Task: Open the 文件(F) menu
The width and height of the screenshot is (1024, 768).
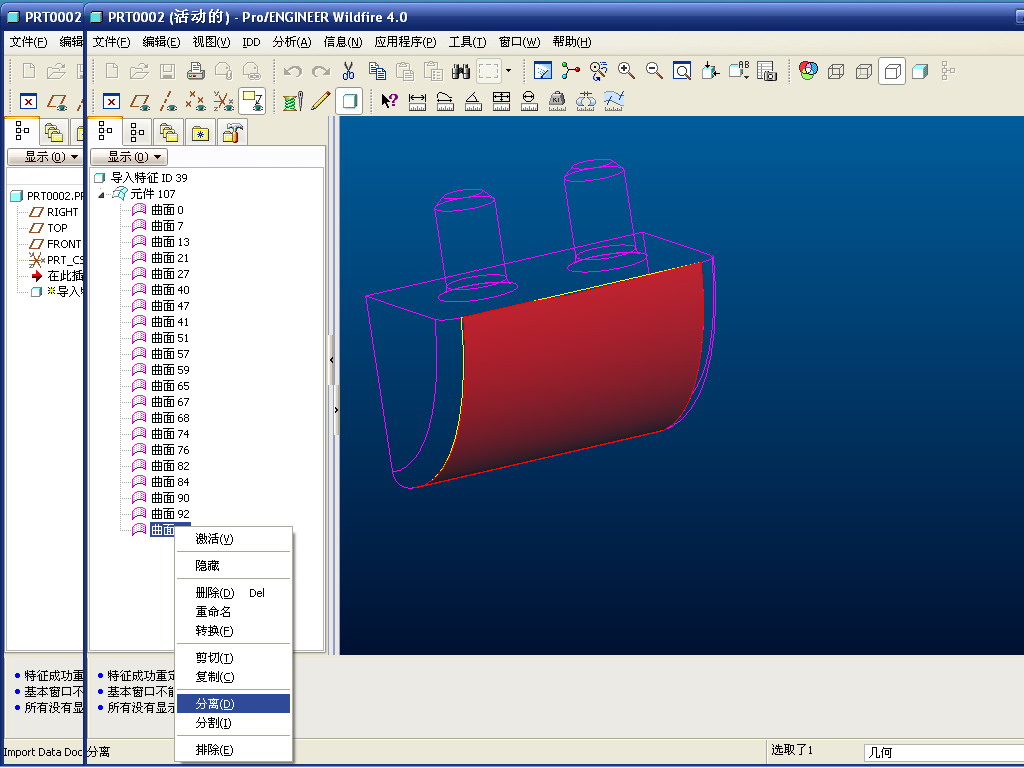Action: click(x=111, y=42)
